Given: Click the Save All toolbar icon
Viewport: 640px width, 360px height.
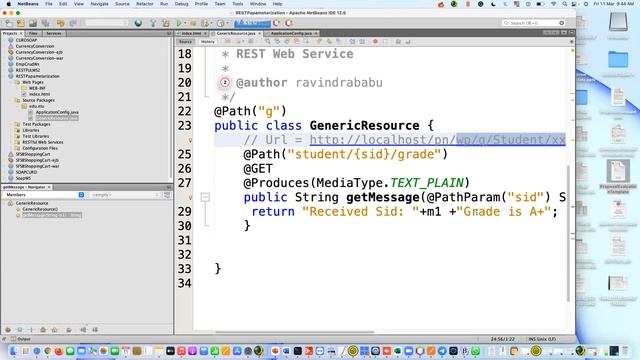Looking at the screenshot, I should pyautogui.click(x=45, y=23).
